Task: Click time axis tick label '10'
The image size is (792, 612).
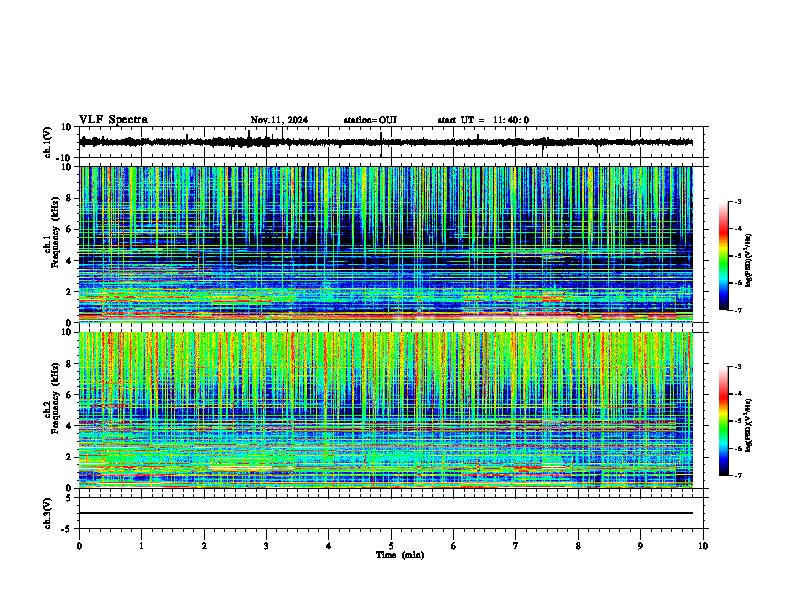Action: [x=703, y=546]
